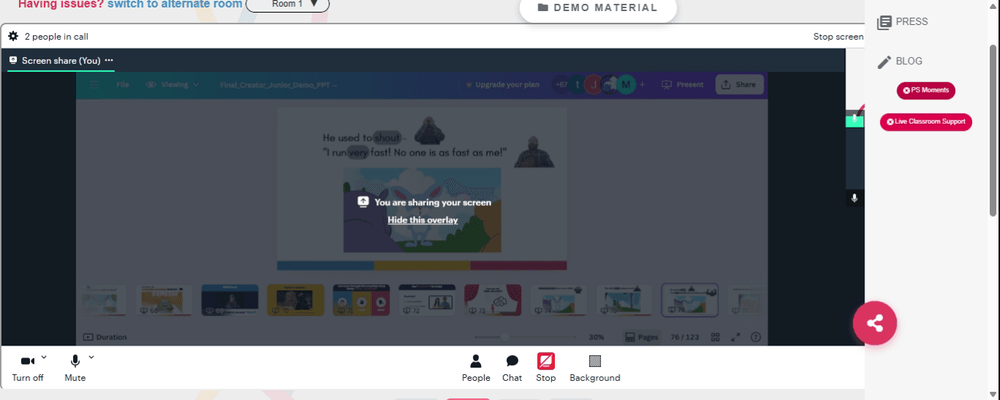
Task: Click the 'J' collaborator avatar
Action: 594,84
